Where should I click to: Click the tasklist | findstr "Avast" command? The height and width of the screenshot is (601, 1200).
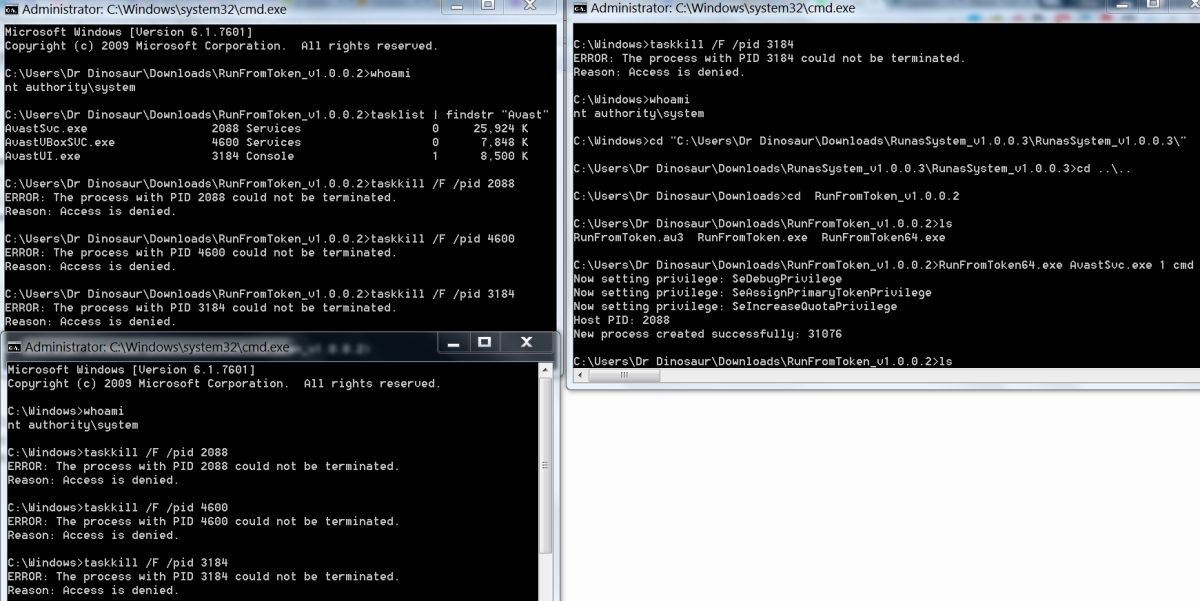click(x=460, y=115)
